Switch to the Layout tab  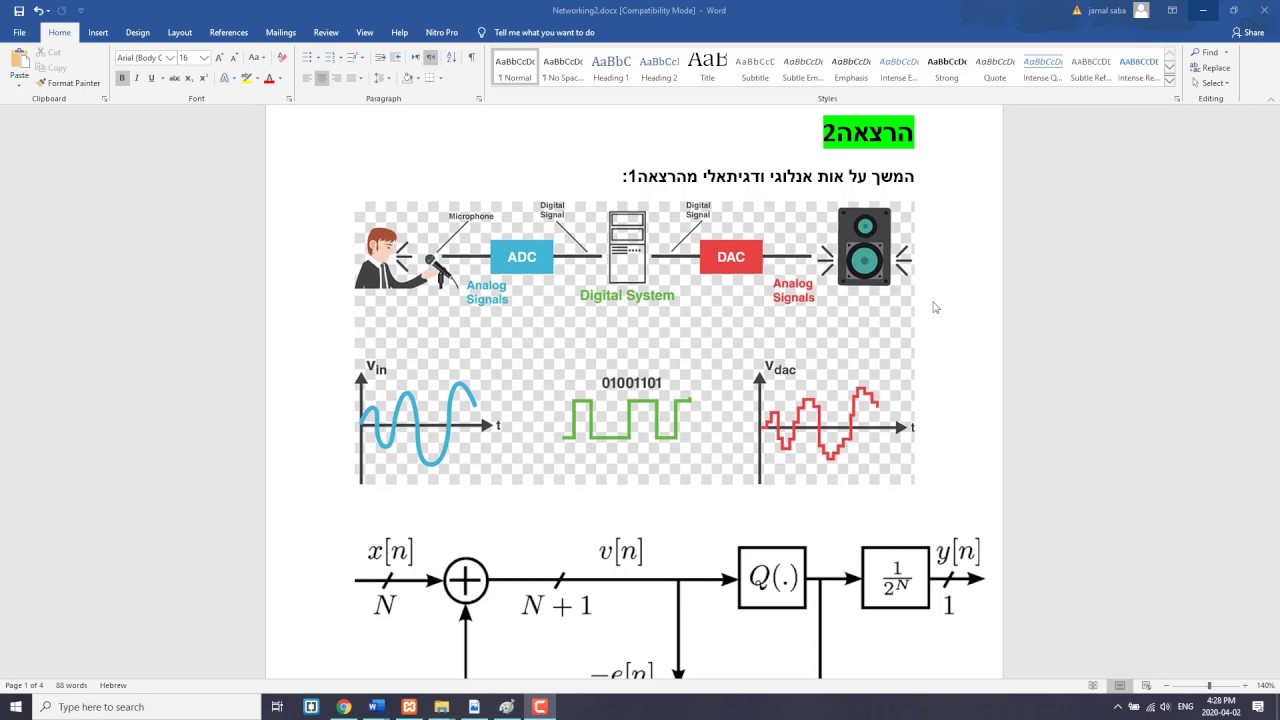[x=180, y=32]
